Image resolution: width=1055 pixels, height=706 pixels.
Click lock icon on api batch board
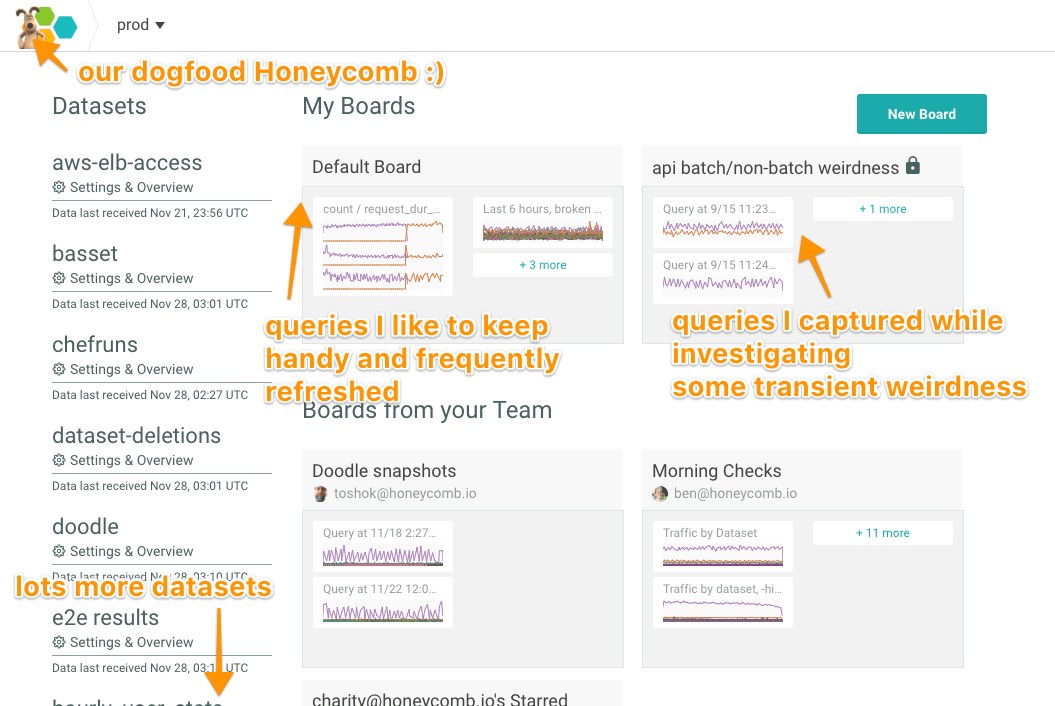912,166
